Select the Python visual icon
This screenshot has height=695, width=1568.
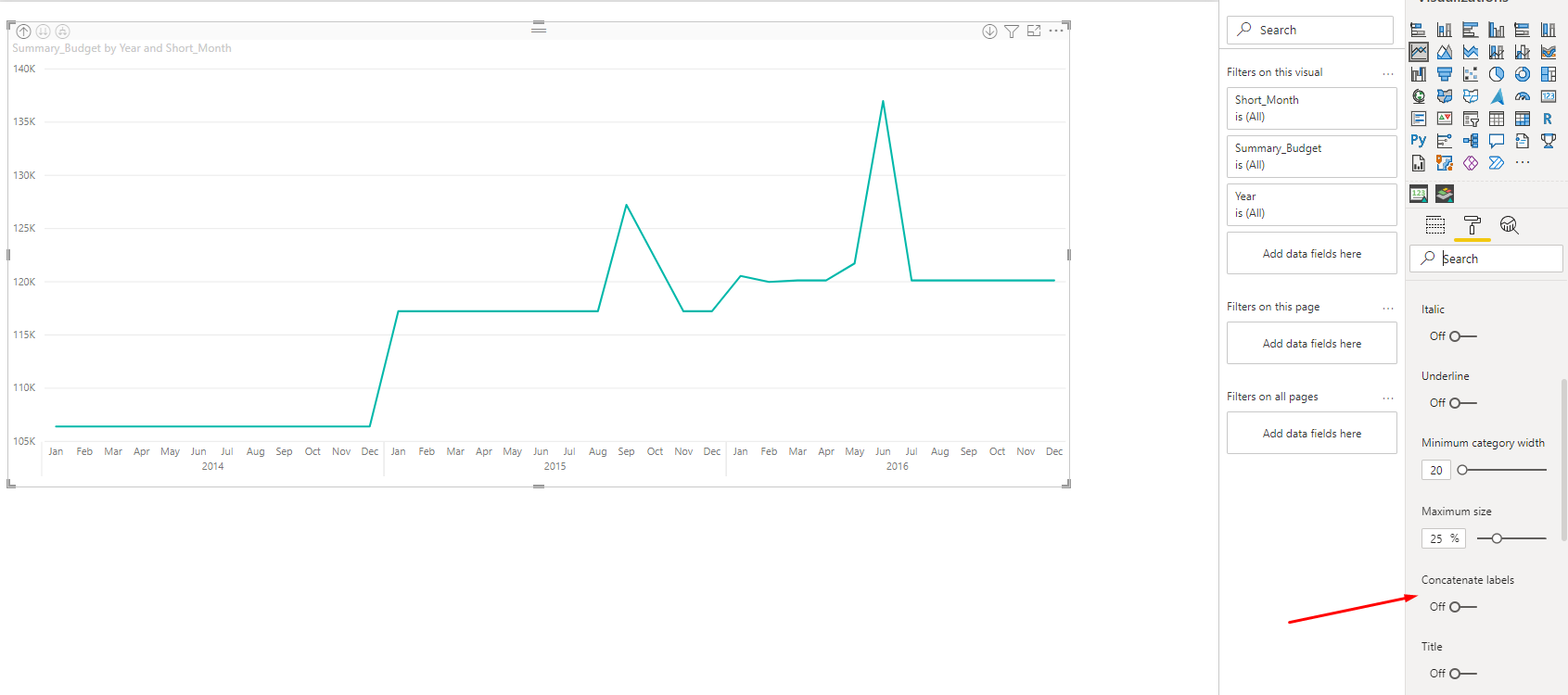pos(1419,141)
